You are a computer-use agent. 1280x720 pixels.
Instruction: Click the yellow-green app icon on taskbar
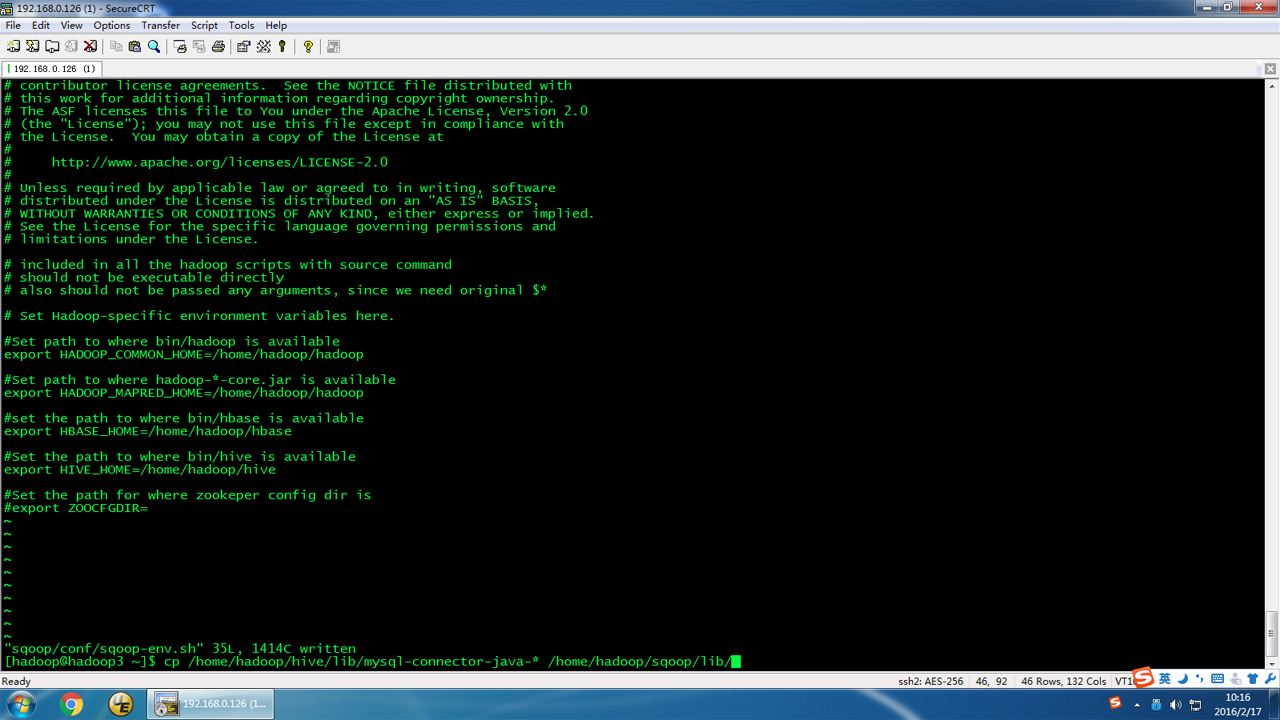point(122,704)
